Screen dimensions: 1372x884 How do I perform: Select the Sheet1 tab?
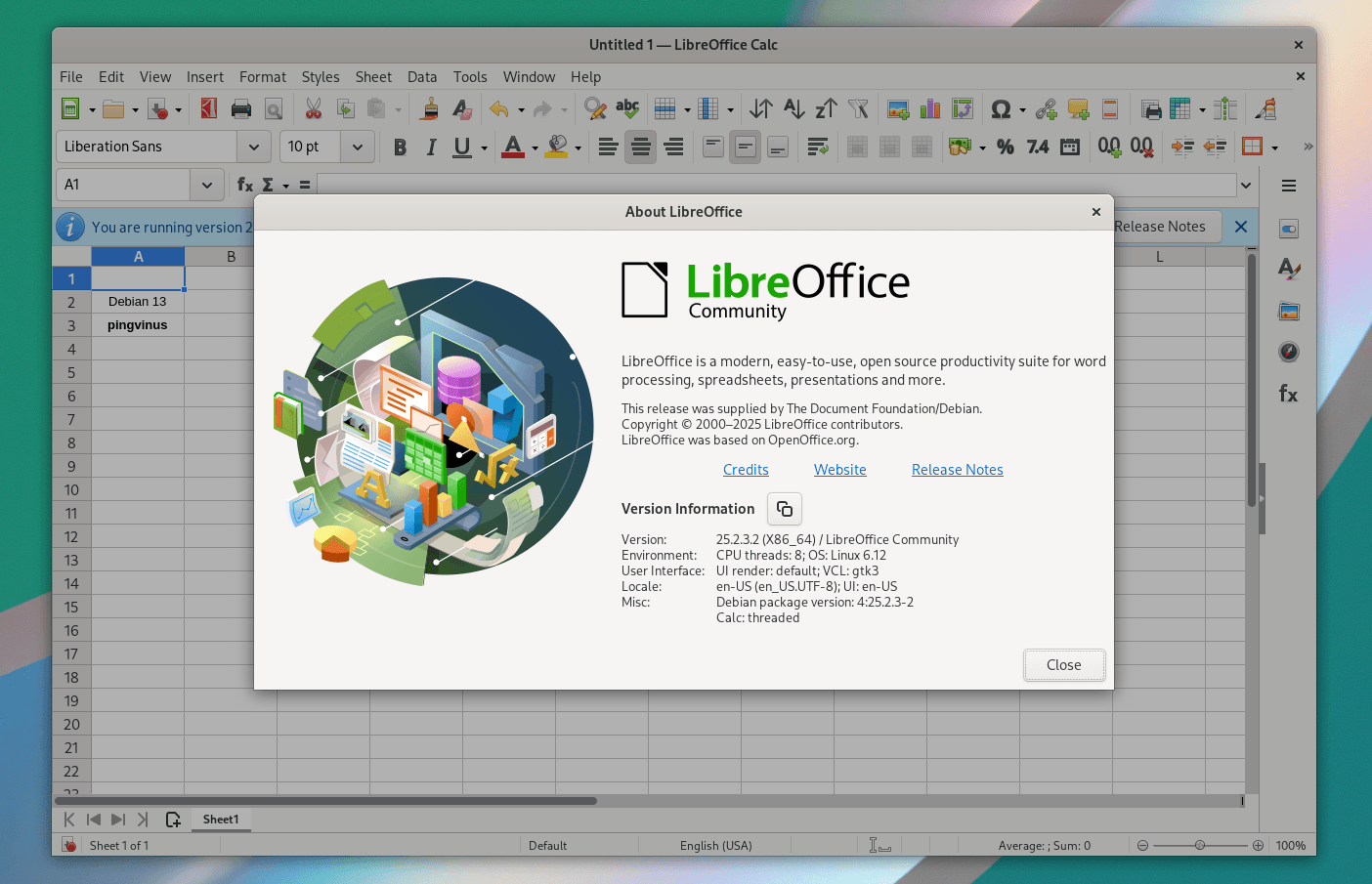(221, 820)
